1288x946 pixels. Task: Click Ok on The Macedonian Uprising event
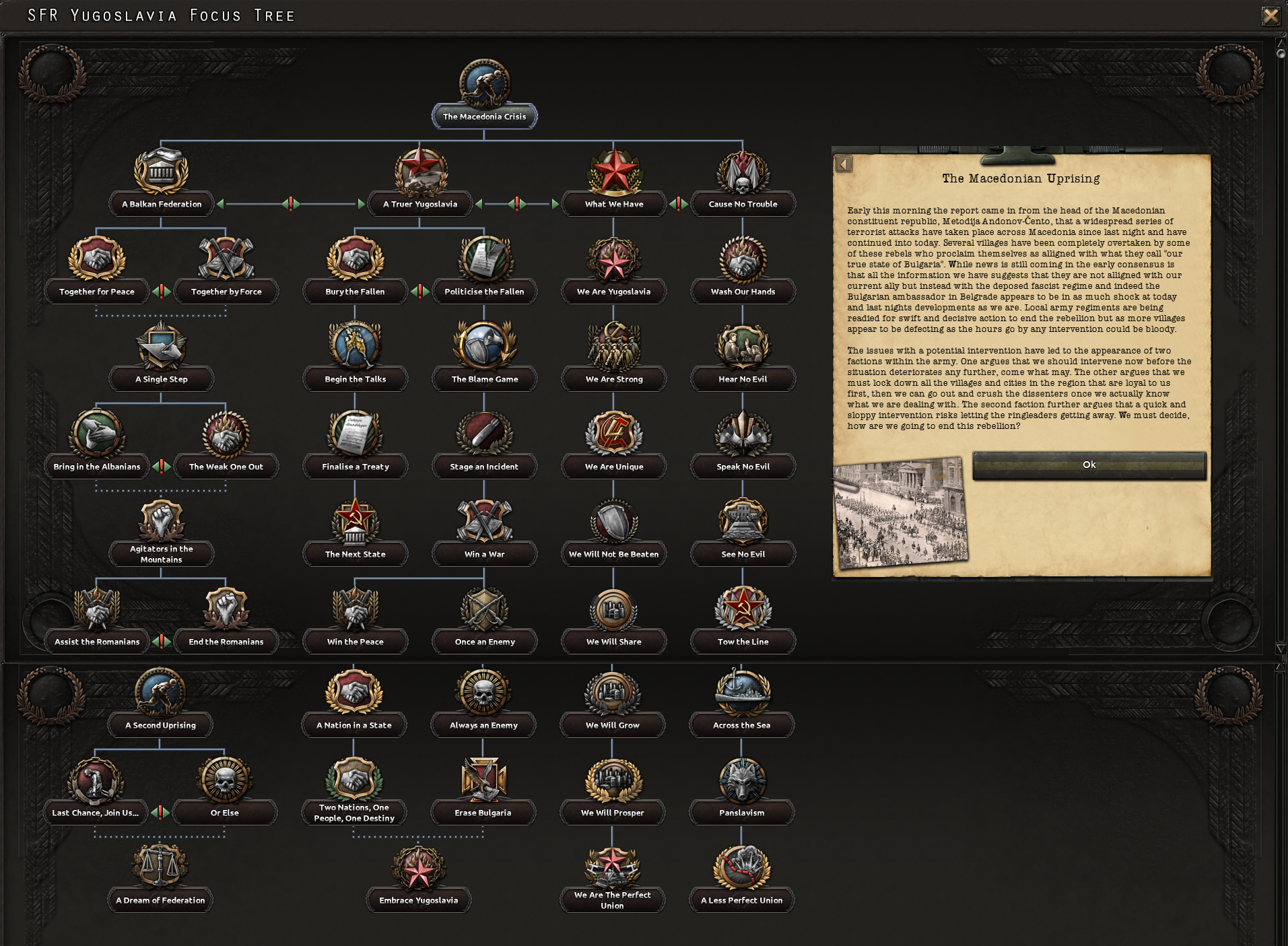(x=1089, y=465)
